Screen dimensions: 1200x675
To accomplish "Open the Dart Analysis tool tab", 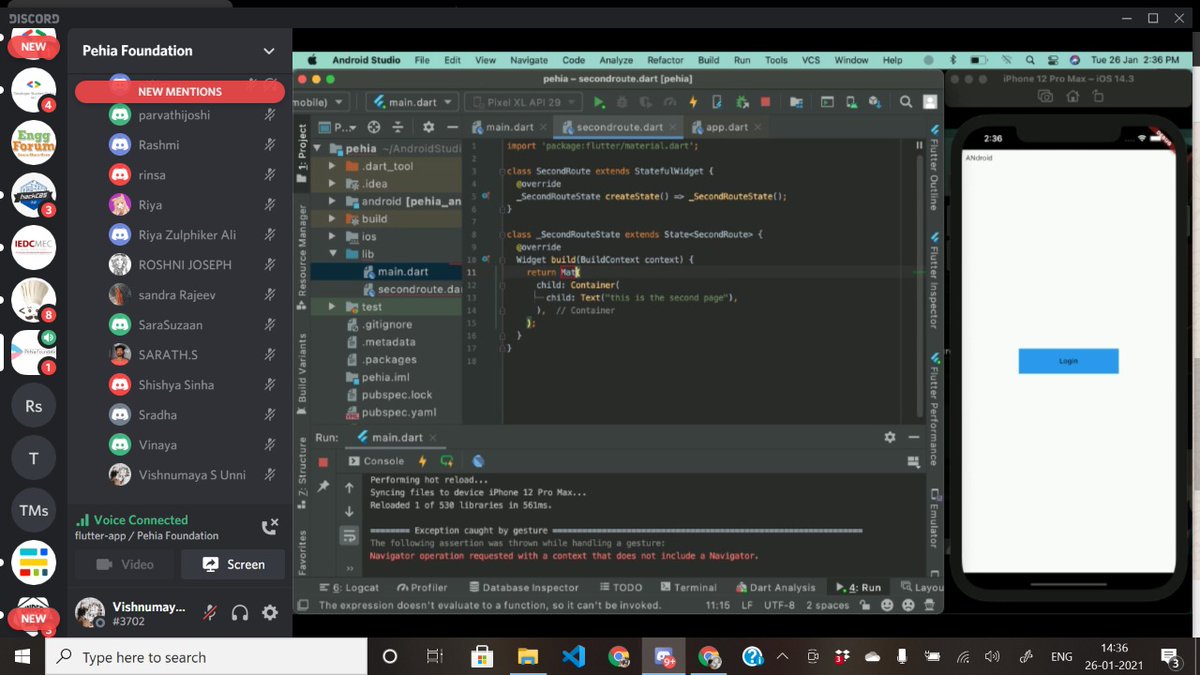I will [x=775, y=587].
